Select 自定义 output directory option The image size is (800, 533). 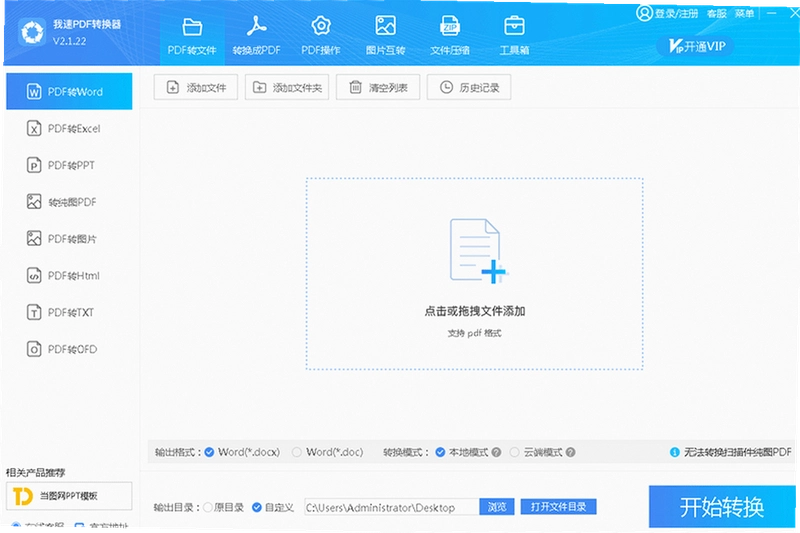coord(273,507)
